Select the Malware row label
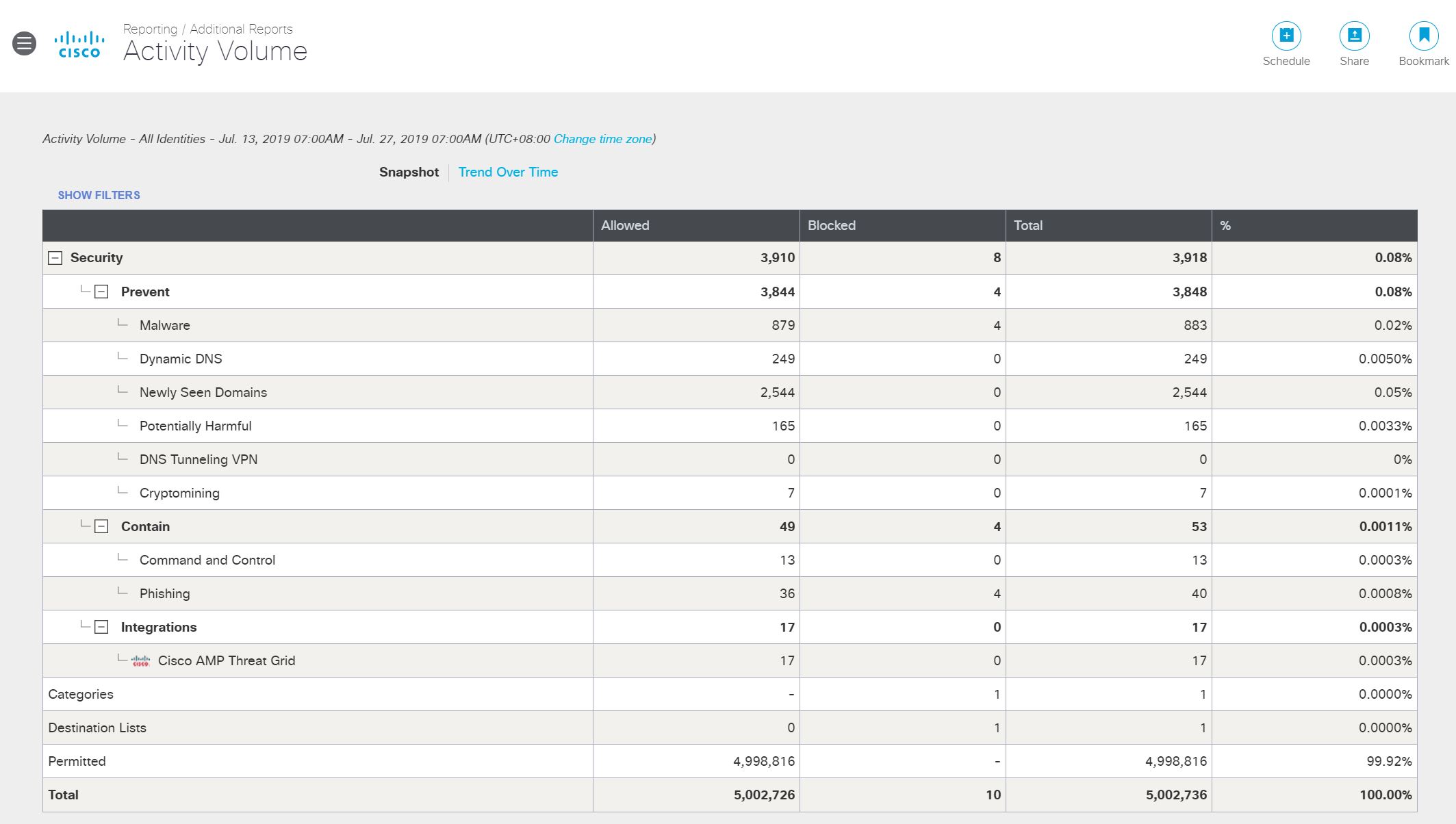This screenshot has width=1456, height=824. (164, 326)
